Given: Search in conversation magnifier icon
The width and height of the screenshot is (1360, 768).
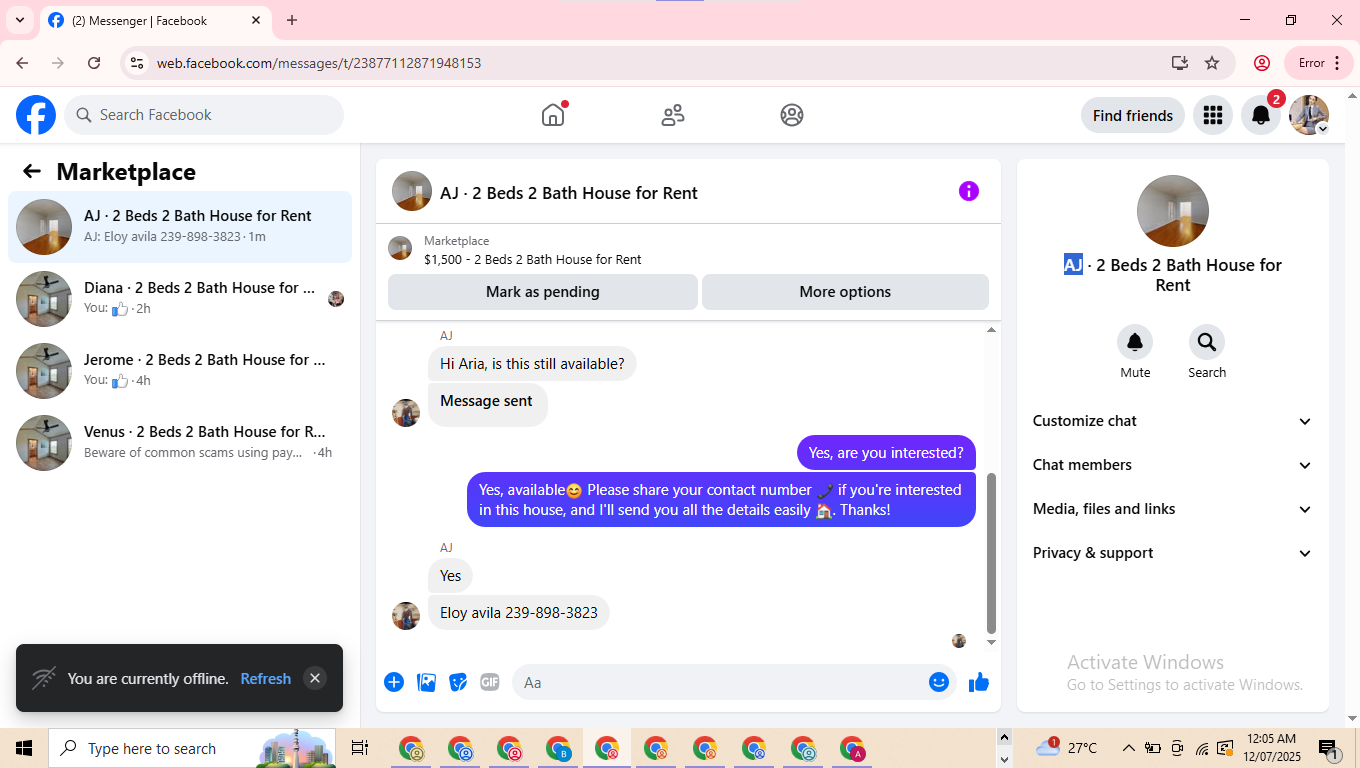Looking at the screenshot, I should point(1207,343).
